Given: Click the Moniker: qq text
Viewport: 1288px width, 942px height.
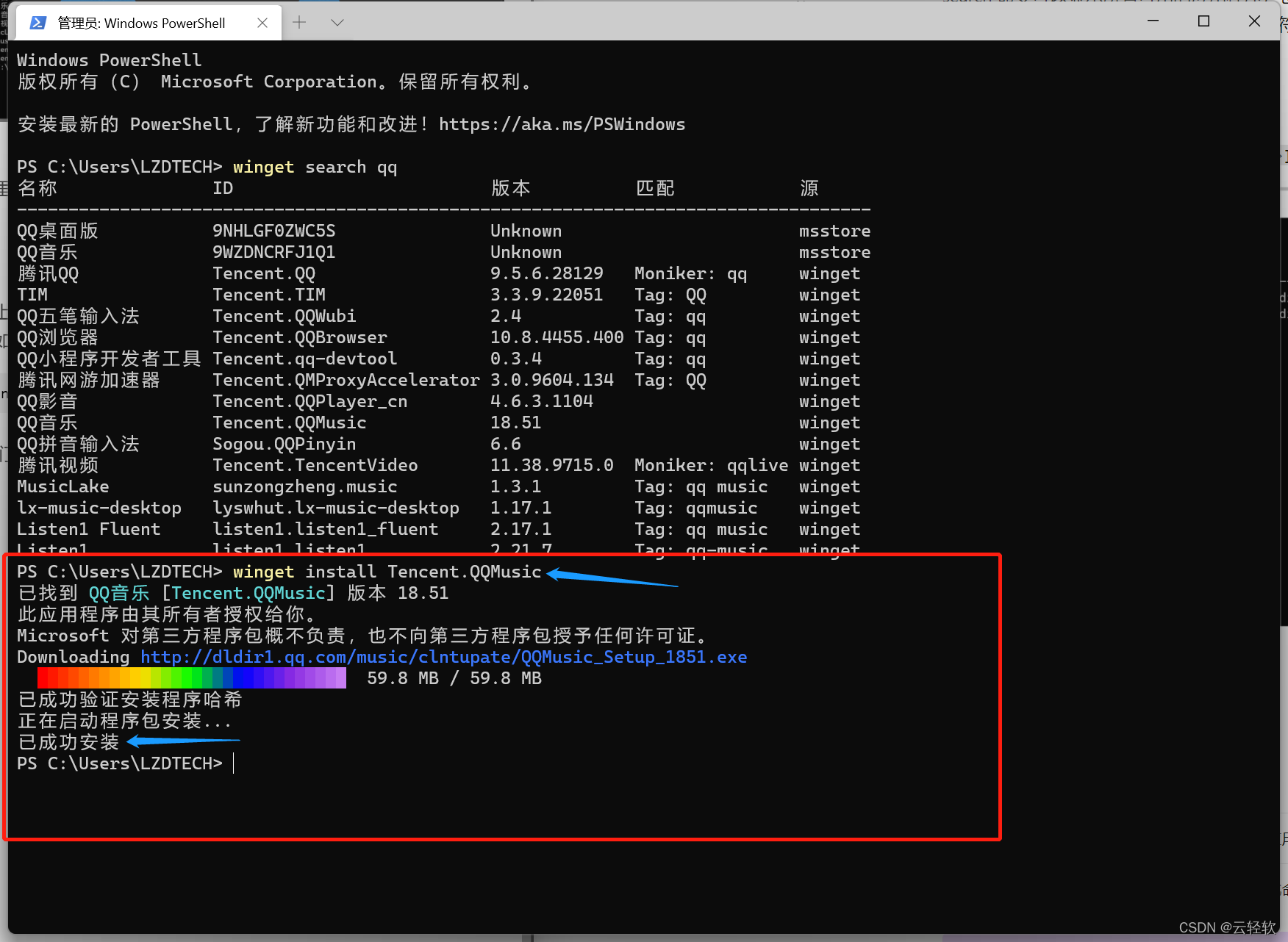Looking at the screenshot, I should (x=691, y=274).
